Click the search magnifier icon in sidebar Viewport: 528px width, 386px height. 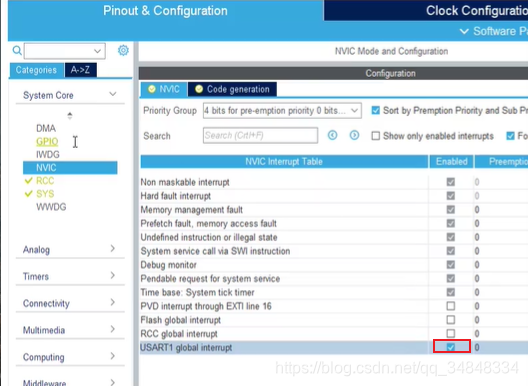click(x=17, y=51)
